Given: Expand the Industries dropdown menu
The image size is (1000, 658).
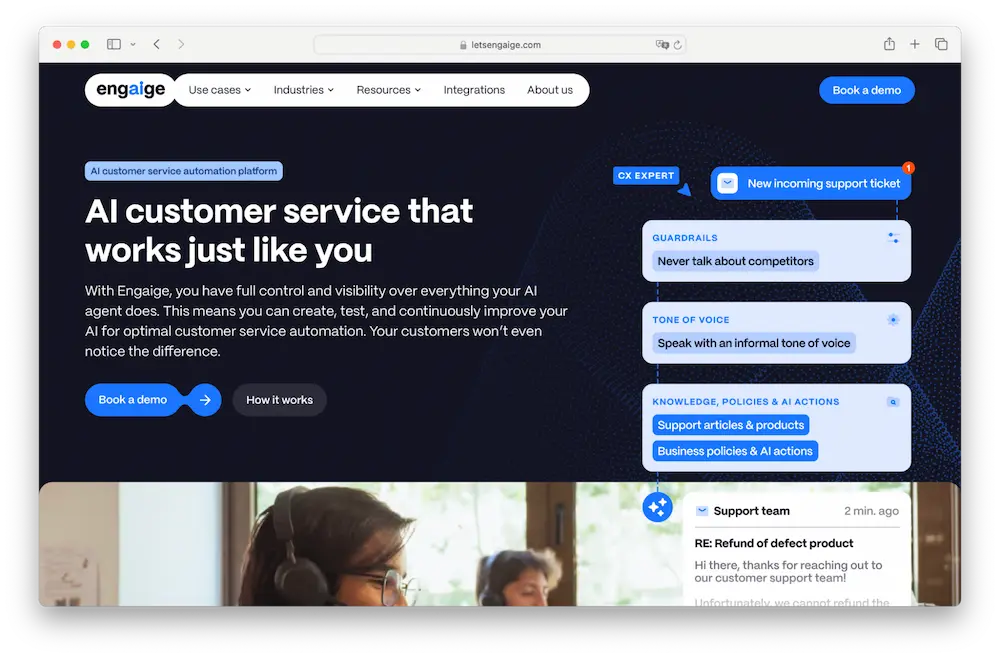Looking at the screenshot, I should 304,90.
